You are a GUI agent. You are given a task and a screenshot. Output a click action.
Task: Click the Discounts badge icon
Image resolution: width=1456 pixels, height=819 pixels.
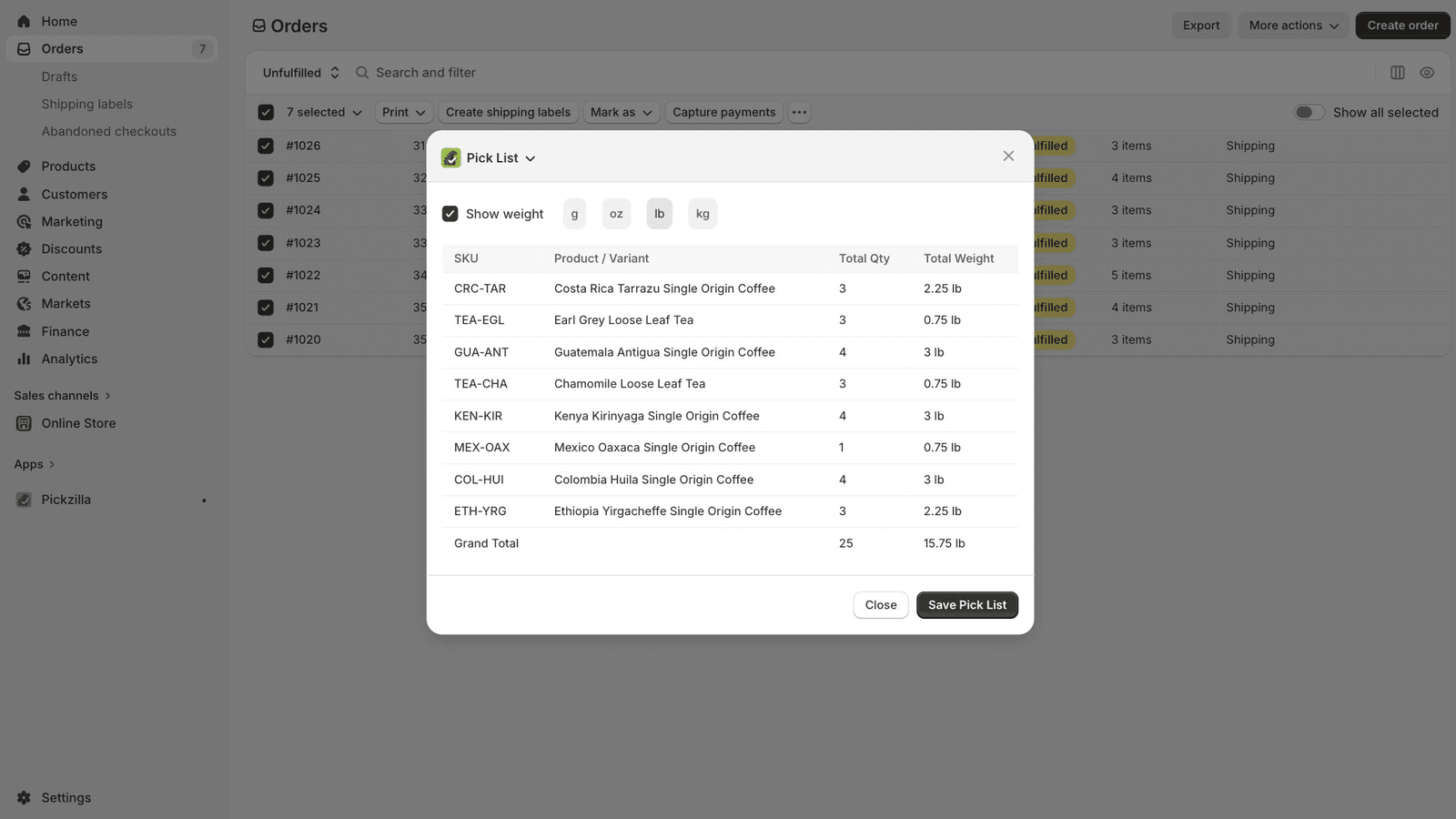pyautogui.click(x=24, y=248)
